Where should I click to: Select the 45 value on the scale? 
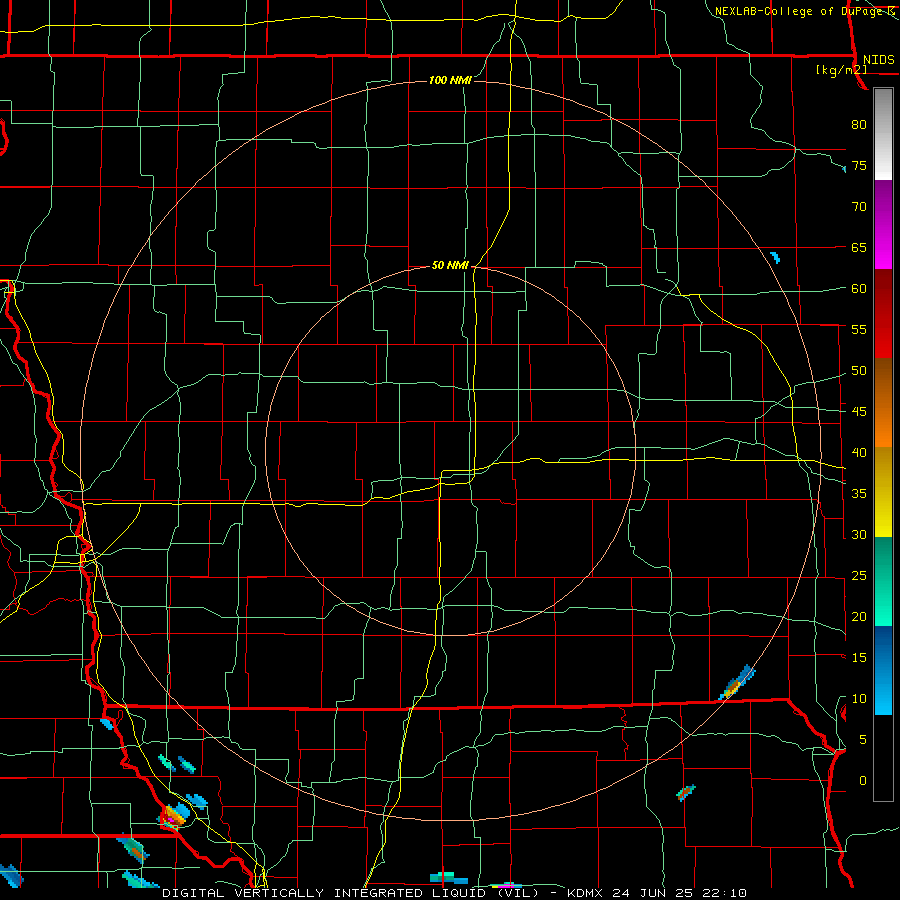(859, 412)
